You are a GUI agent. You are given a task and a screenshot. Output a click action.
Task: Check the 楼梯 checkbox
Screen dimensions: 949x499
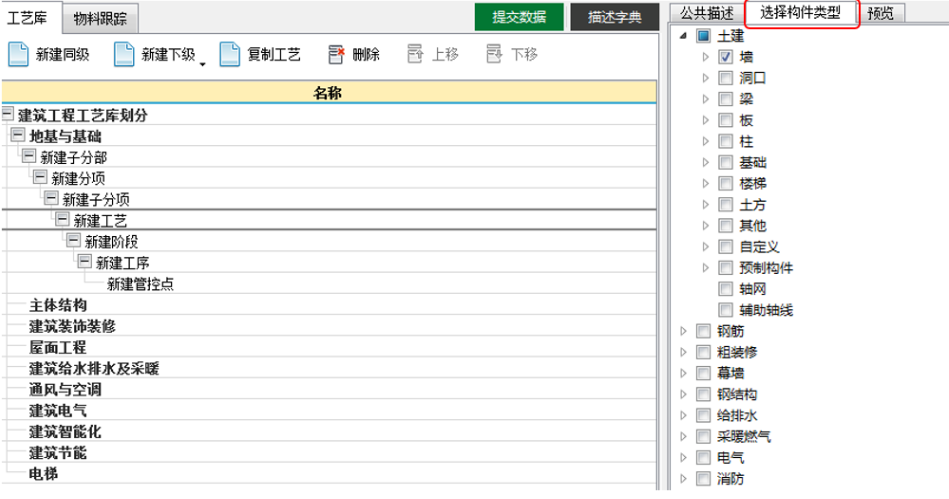click(726, 183)
